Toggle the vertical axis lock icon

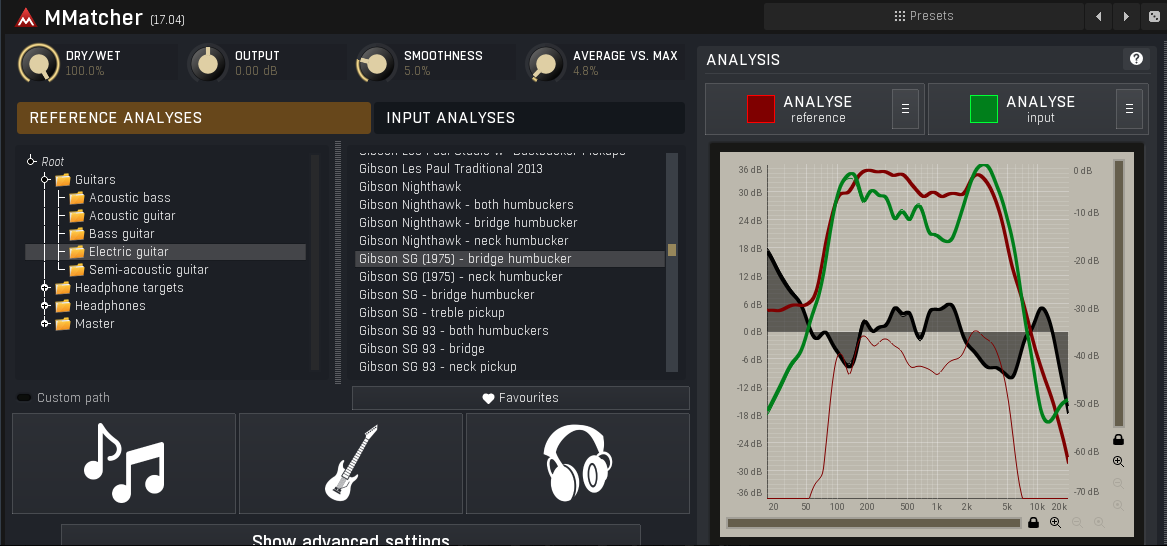(1118, 439)
